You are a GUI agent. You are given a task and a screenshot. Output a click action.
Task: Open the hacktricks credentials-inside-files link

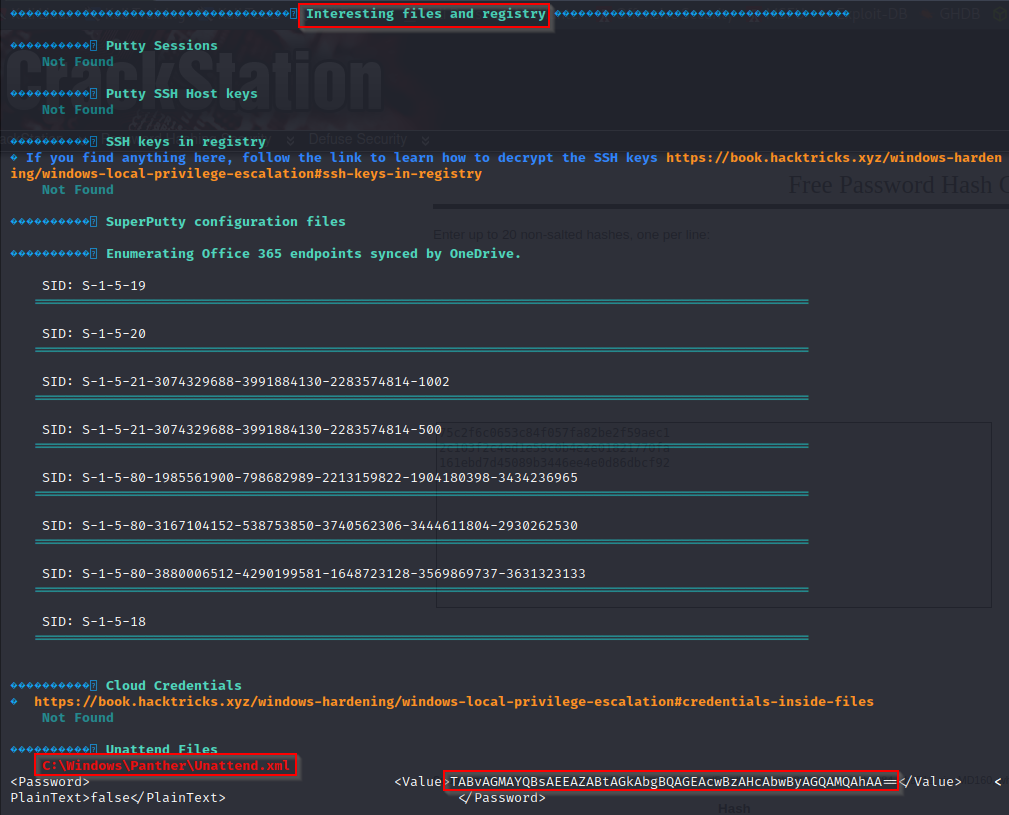(x=453, y=702)
